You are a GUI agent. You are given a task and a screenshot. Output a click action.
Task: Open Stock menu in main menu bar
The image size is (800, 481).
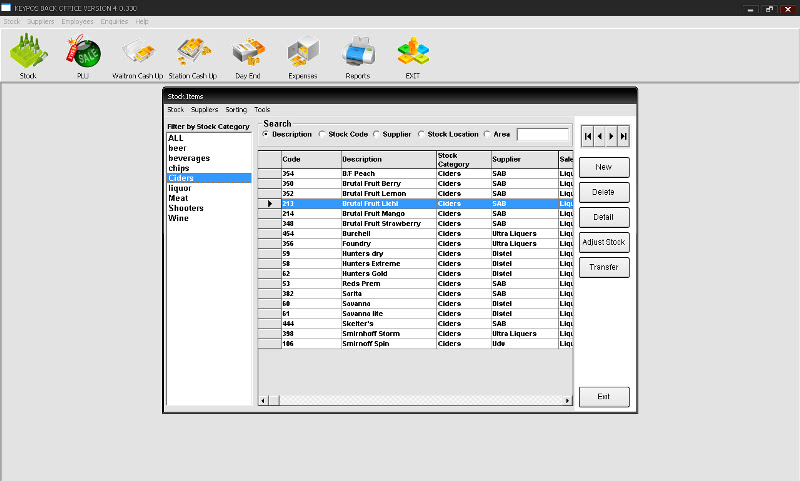12,21
